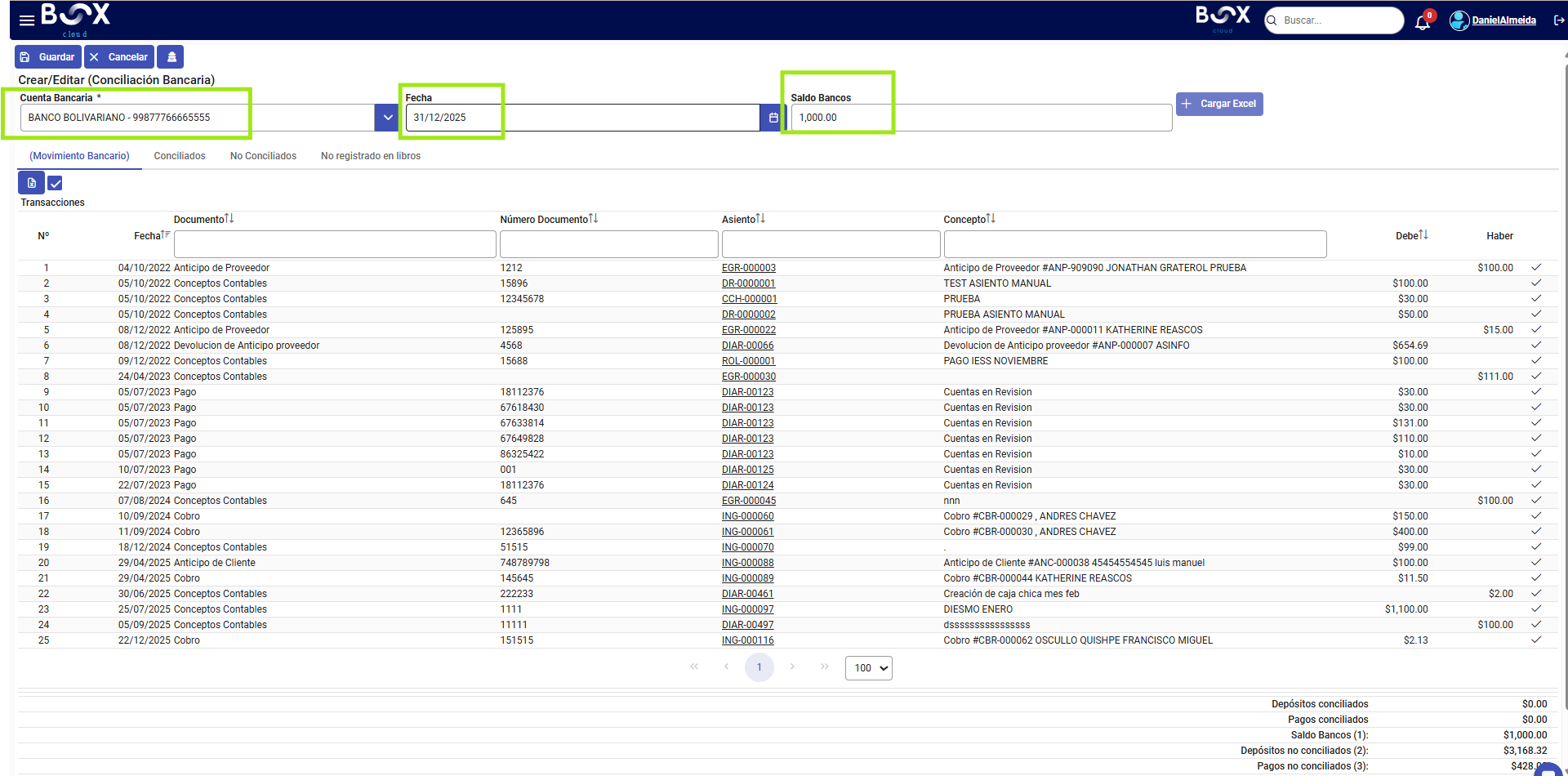Sort by the Debe column arrows
1568x776 pixels.
1423,235
